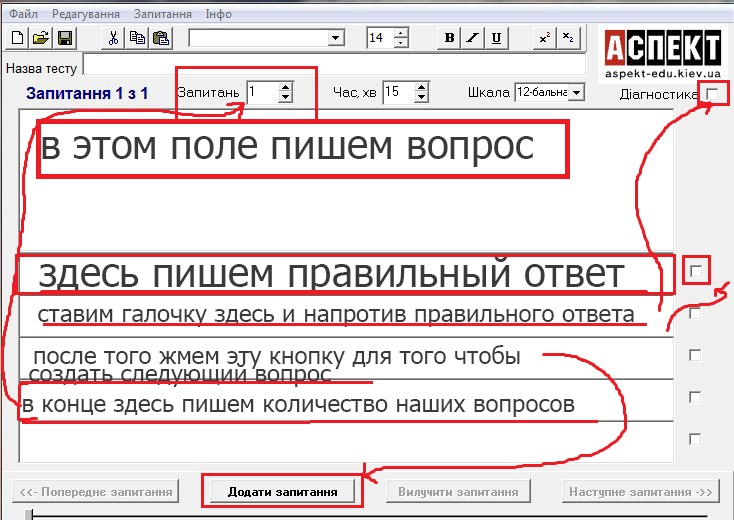Click the Попереднє запитання button
This screenshot has height=520, width=734.
(x=96, y=491)
